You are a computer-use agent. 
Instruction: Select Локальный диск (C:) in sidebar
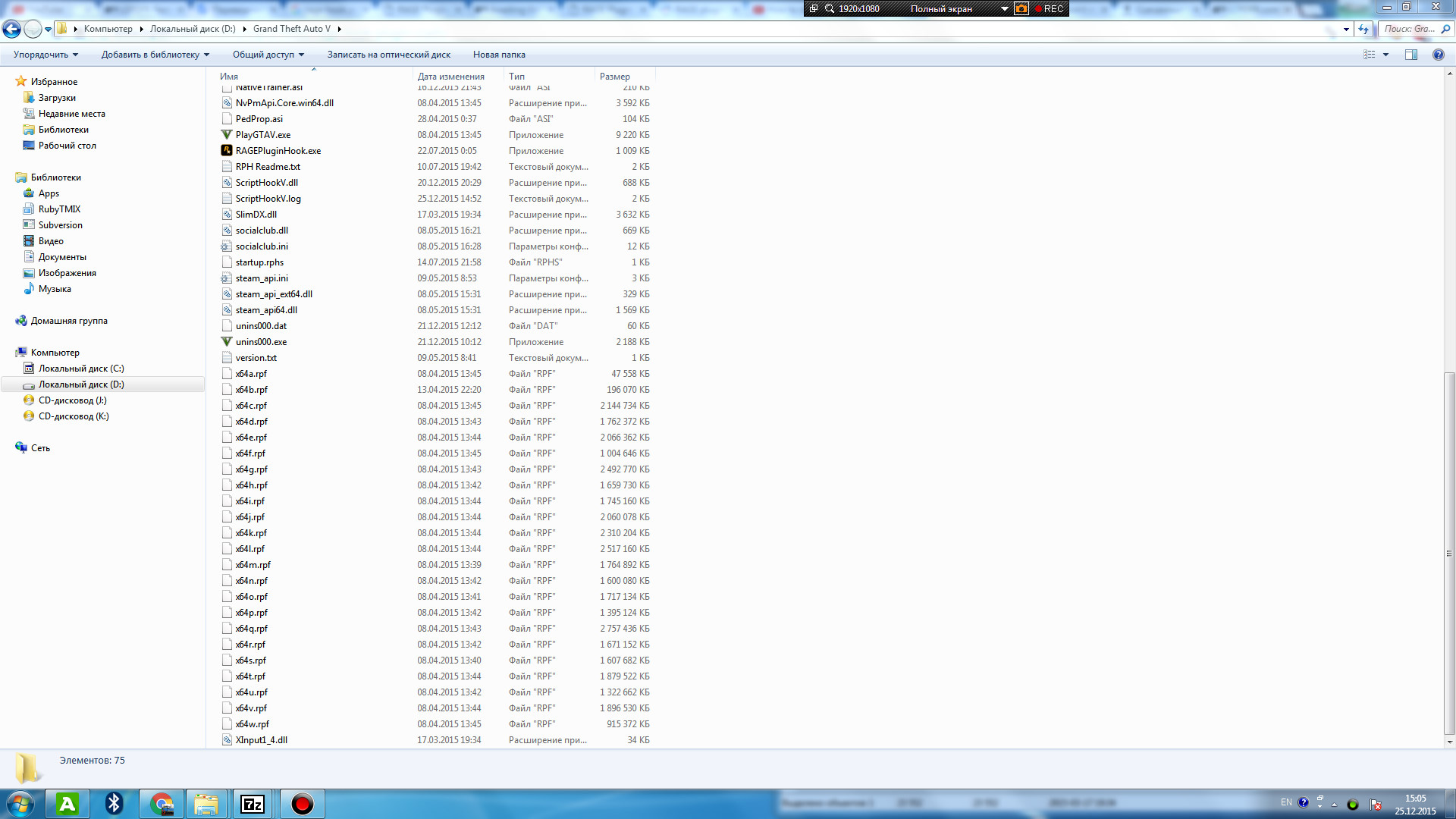point(80,369)
